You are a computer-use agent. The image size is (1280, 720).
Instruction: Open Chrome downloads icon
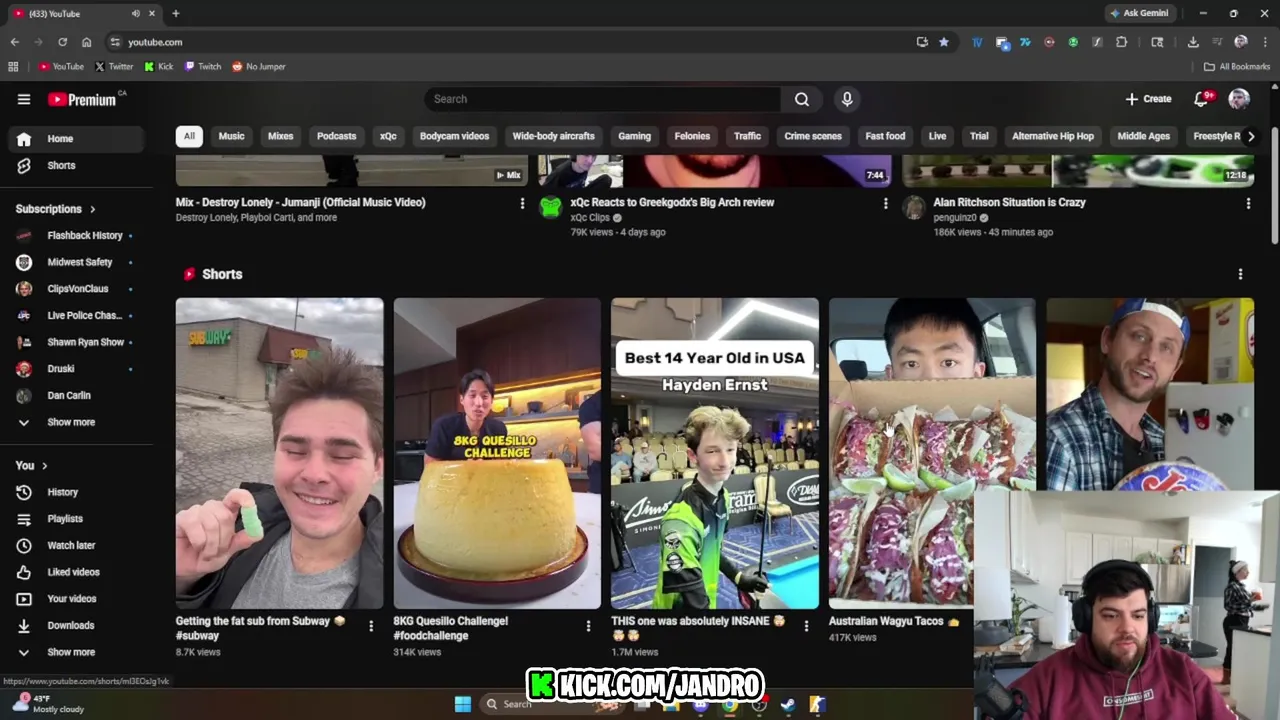1193,42
